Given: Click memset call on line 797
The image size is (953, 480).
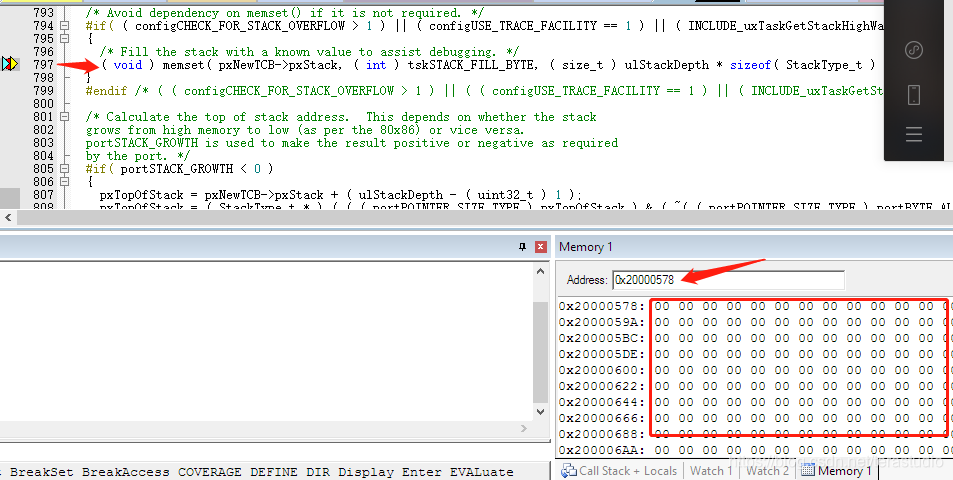Looking at the screenshot, I should 184,65.
